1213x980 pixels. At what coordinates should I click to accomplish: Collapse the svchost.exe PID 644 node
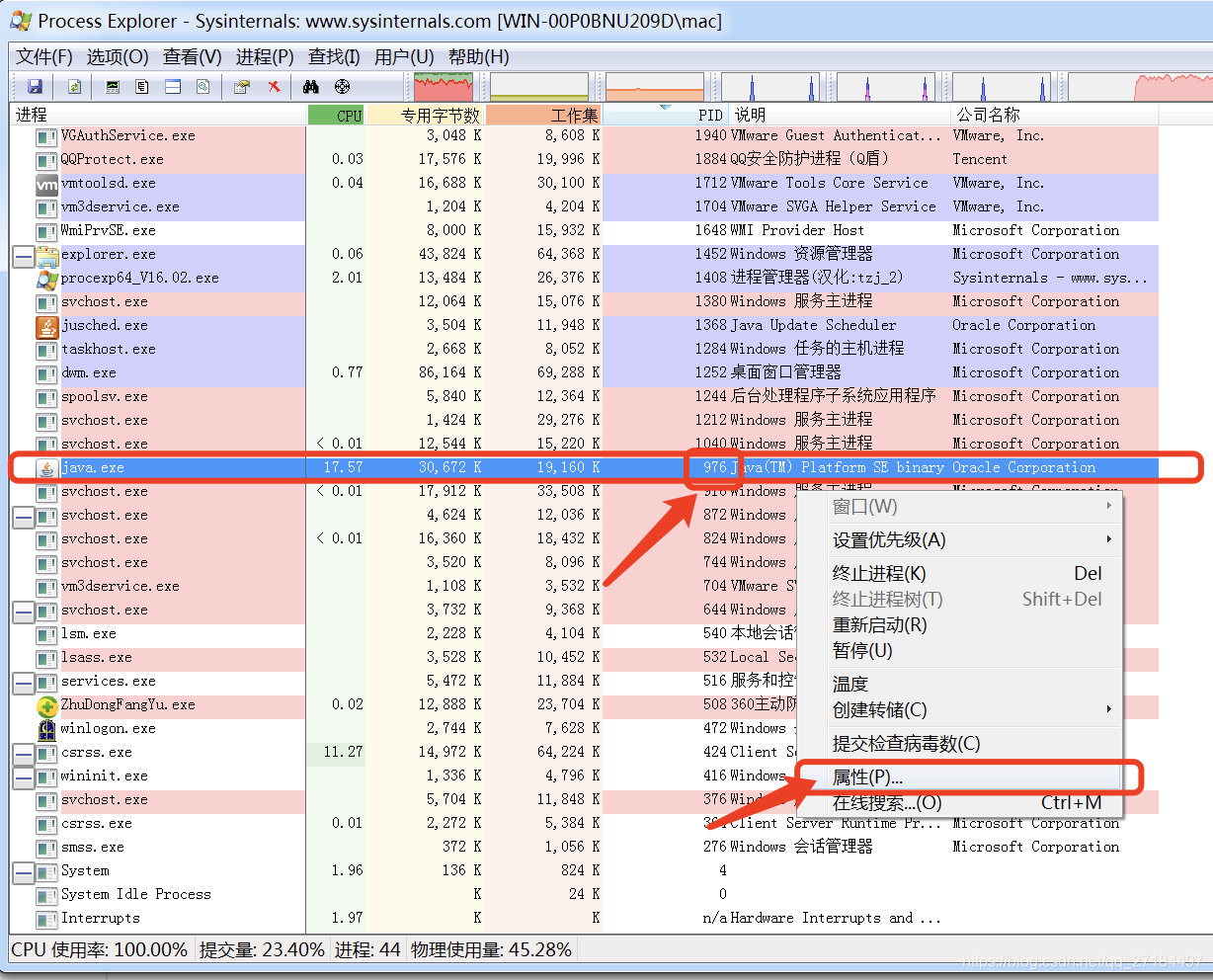click(23, 612)
